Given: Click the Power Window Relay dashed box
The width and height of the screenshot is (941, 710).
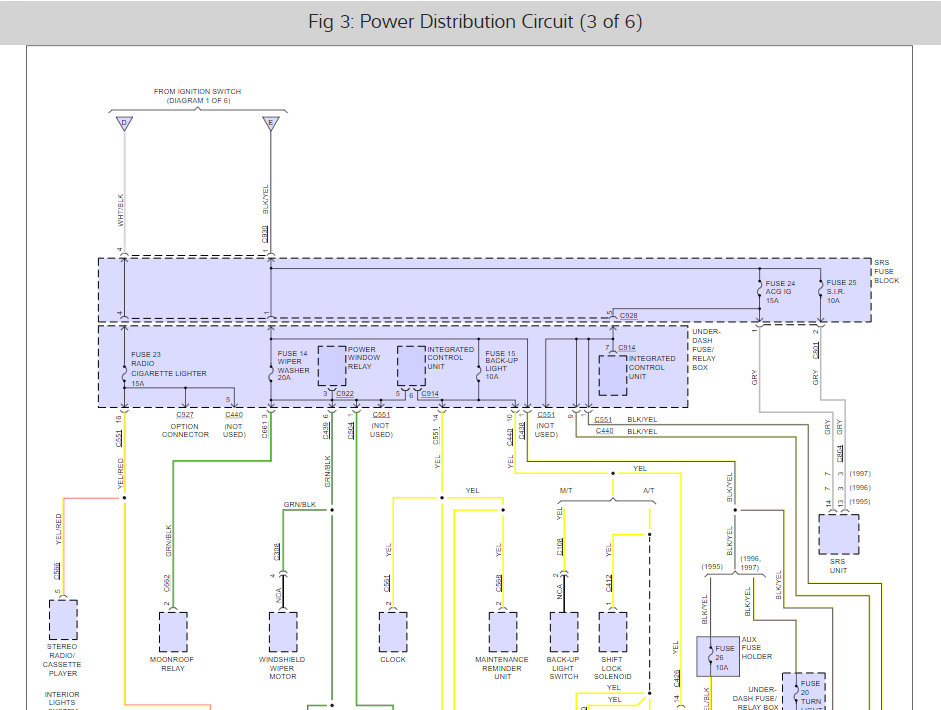Looking at the screenshot, I should [x=331, y=366].
